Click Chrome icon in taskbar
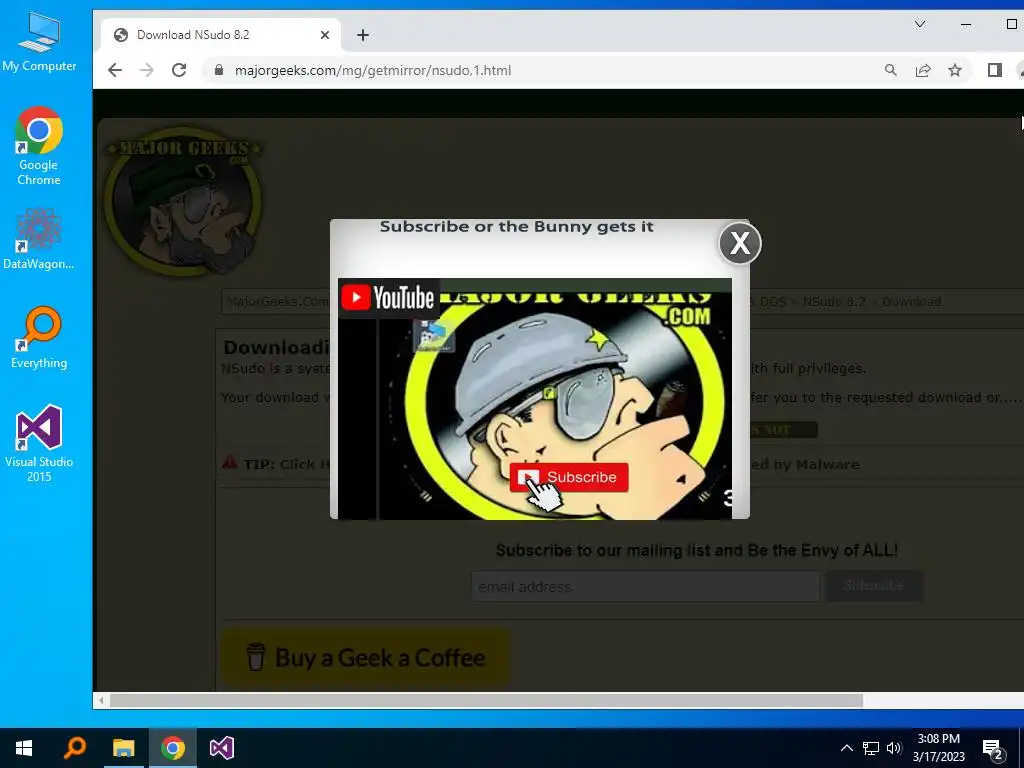Image resolution: width=1024 pixels, height=768 pixels. [x=172, y=748]
